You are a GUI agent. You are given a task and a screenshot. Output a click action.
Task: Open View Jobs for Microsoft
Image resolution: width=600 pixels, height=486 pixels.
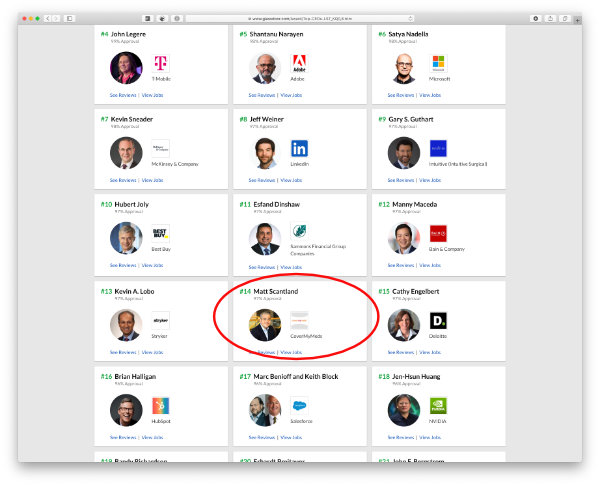coord(430,95)
